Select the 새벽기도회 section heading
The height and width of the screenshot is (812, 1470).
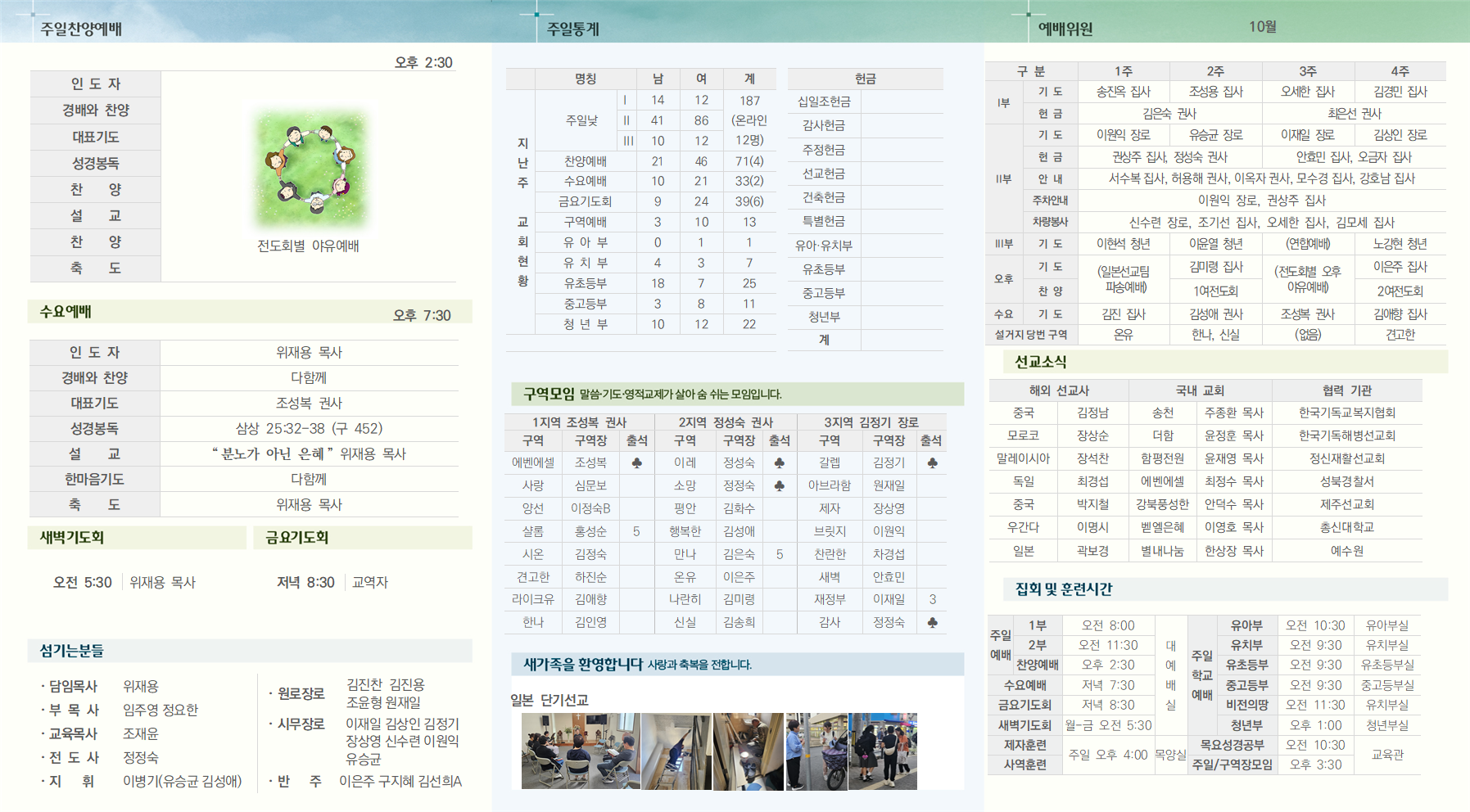(x=72, y=538)
